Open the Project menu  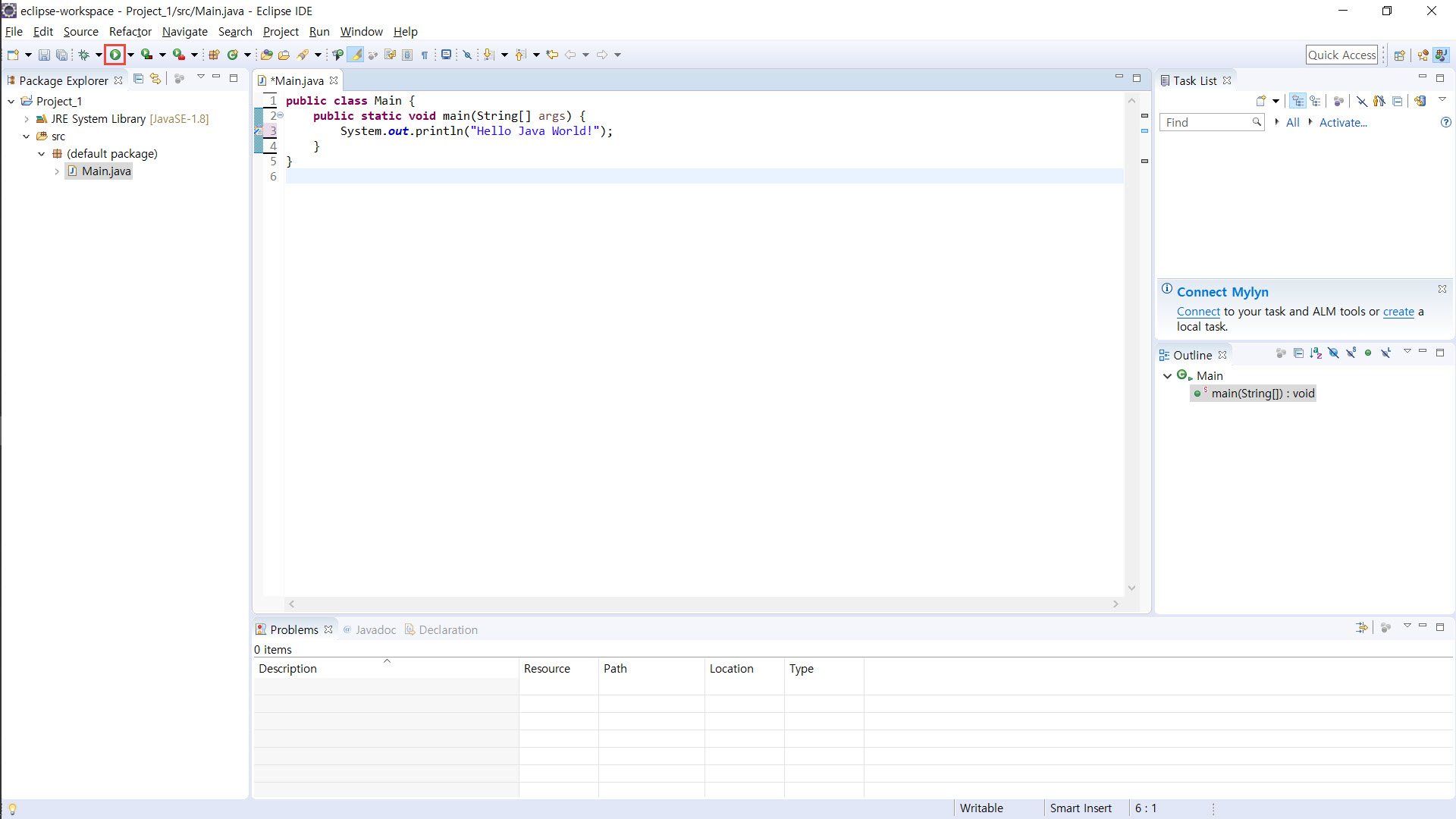point(281,32)
